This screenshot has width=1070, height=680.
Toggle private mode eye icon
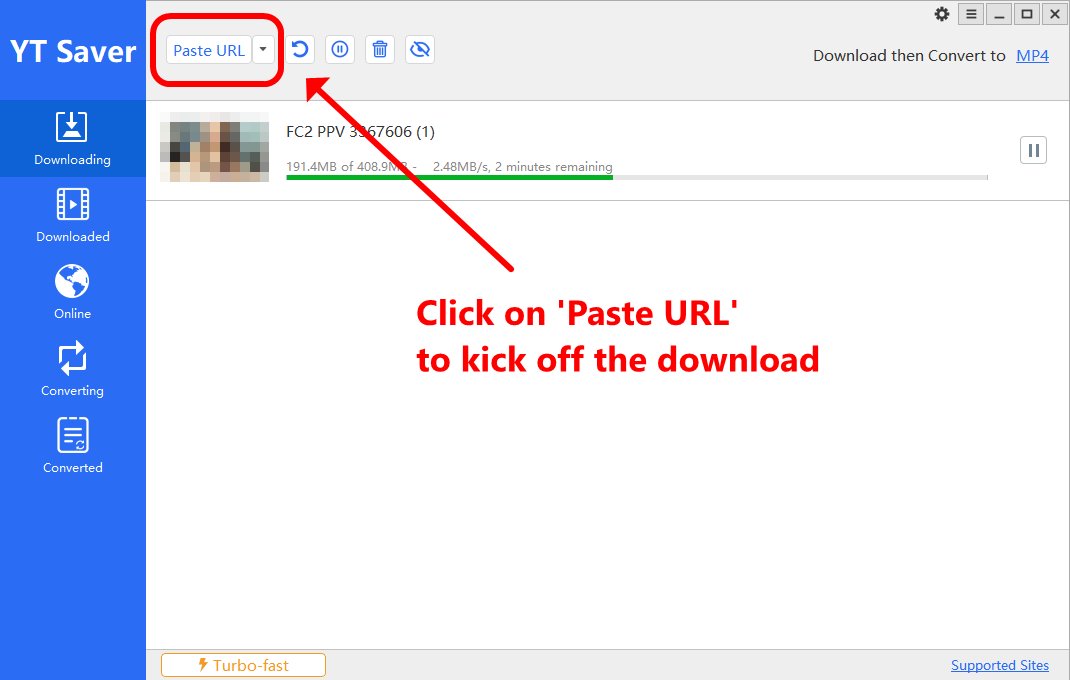click(420, 50)
